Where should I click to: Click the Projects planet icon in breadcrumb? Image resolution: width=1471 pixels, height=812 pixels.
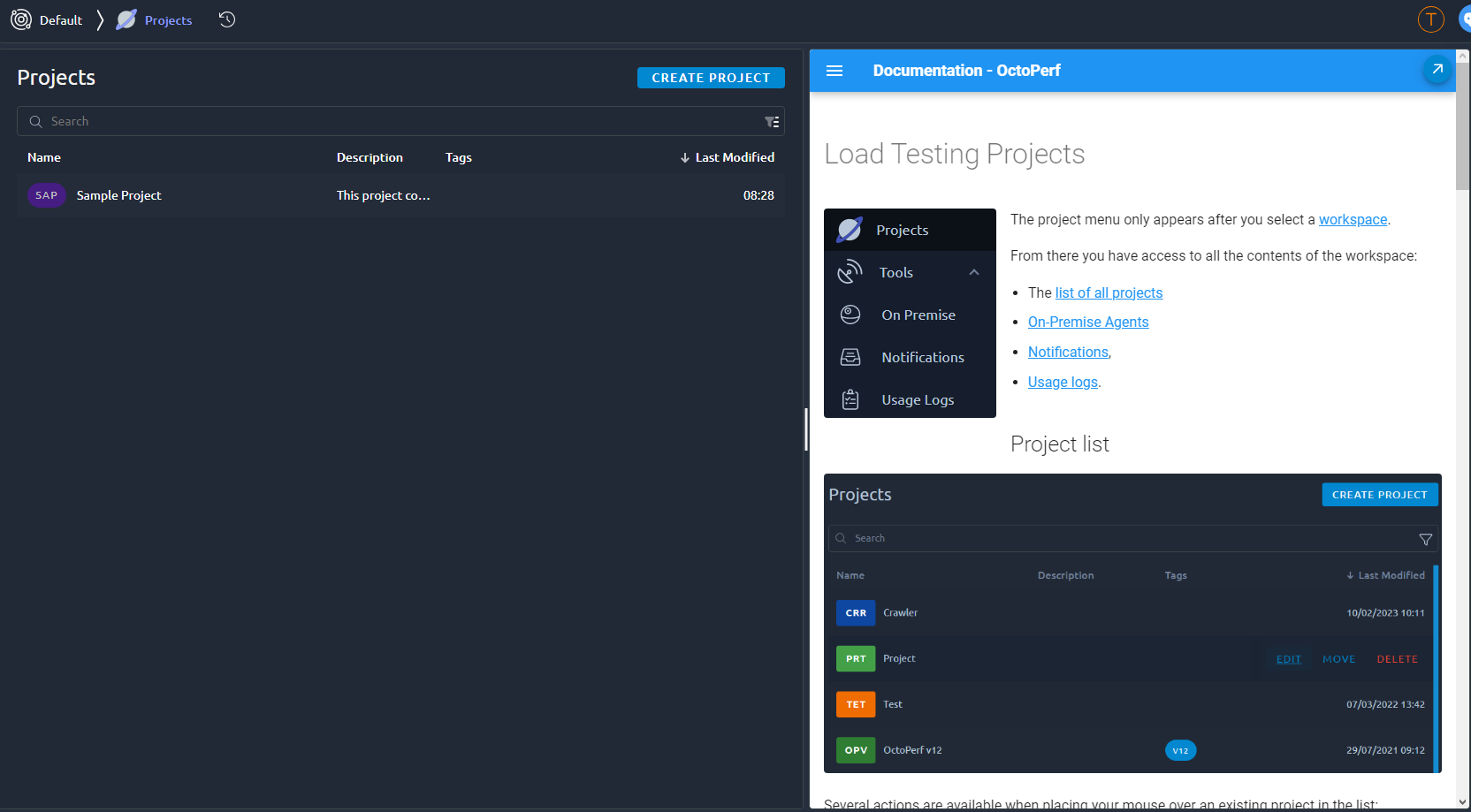click(126, 19)
